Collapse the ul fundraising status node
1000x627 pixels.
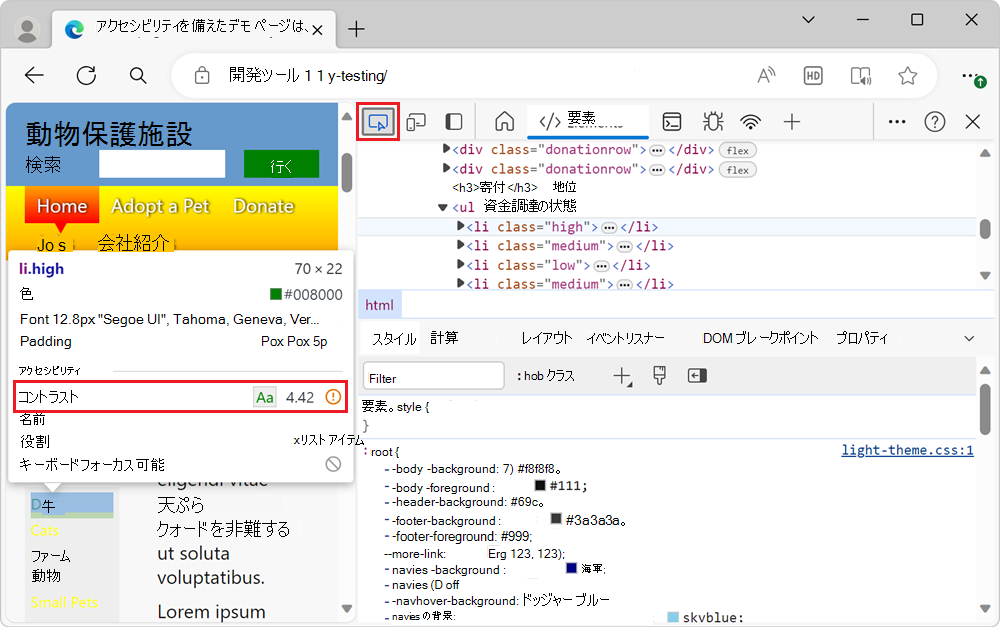coord(443,207)
